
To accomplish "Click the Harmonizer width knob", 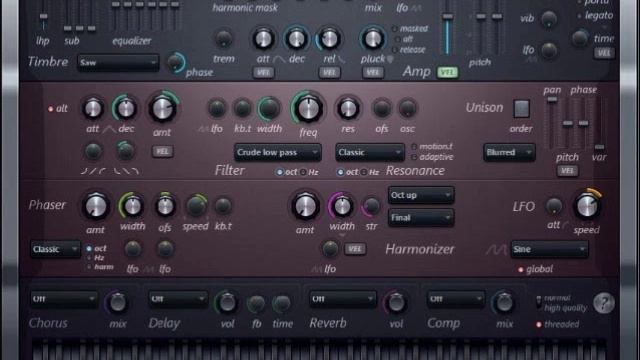I will pos(342,206).
